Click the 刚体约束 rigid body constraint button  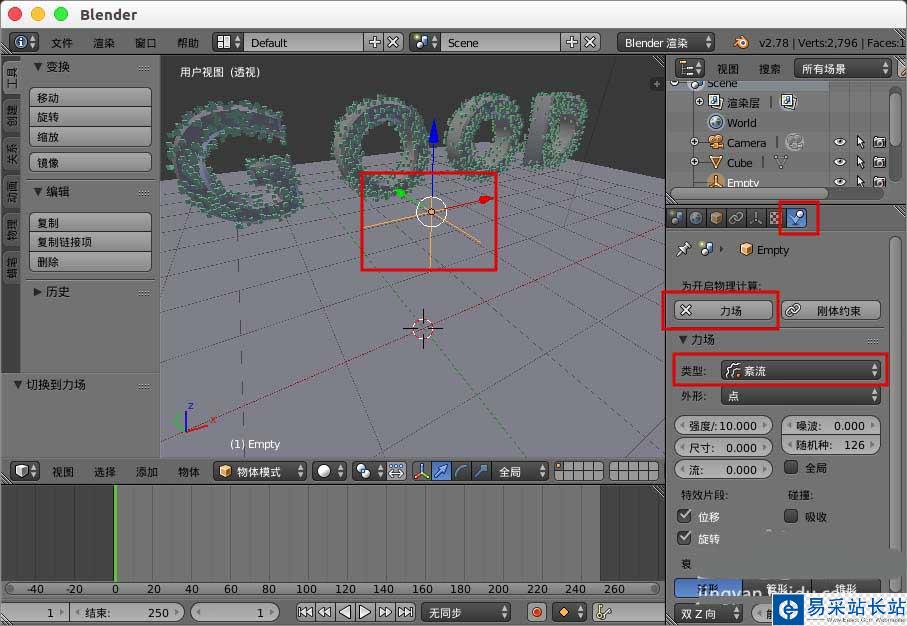pos(831,310)
